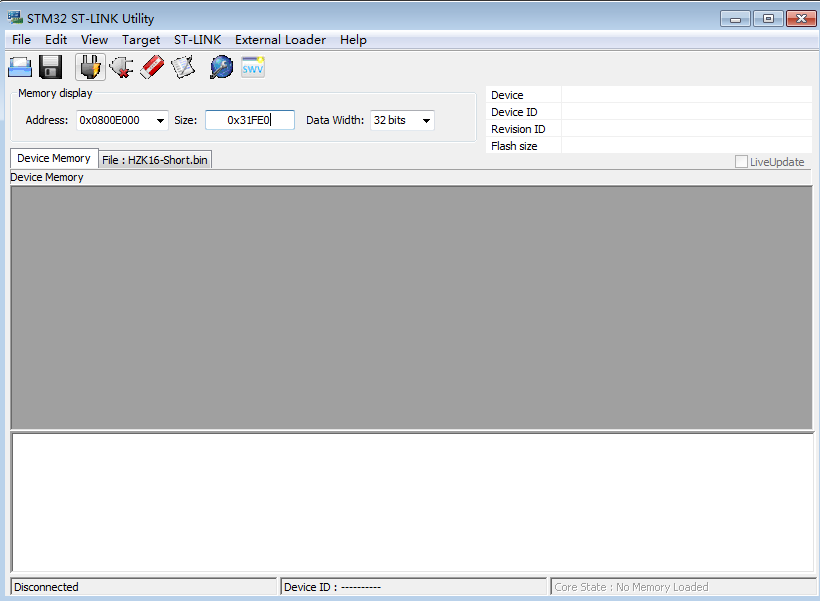This screenshot has width=820, height=601.
Task: Open the External Loader menu
Action: [280, 40]
